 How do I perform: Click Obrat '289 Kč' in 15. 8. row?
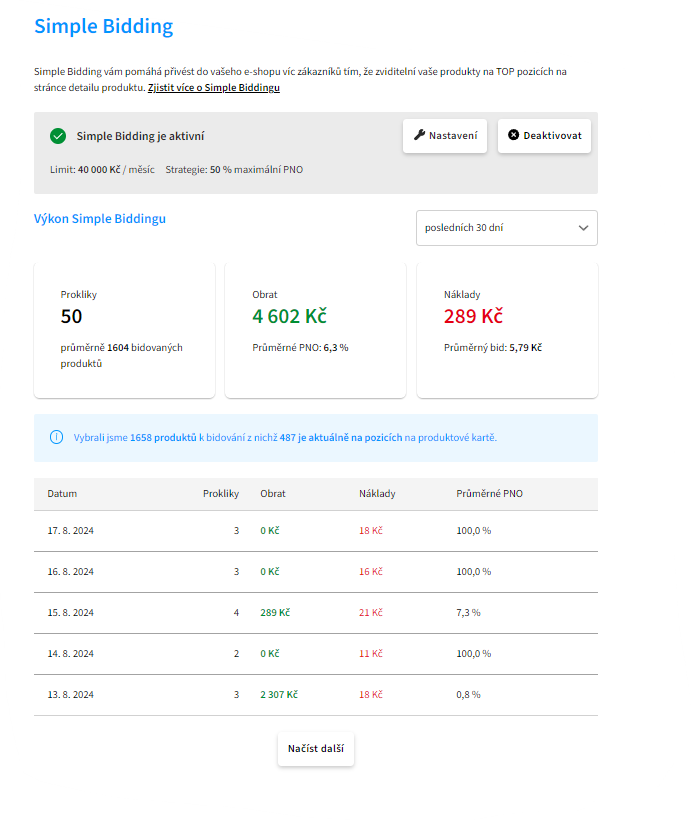point(275,613)
